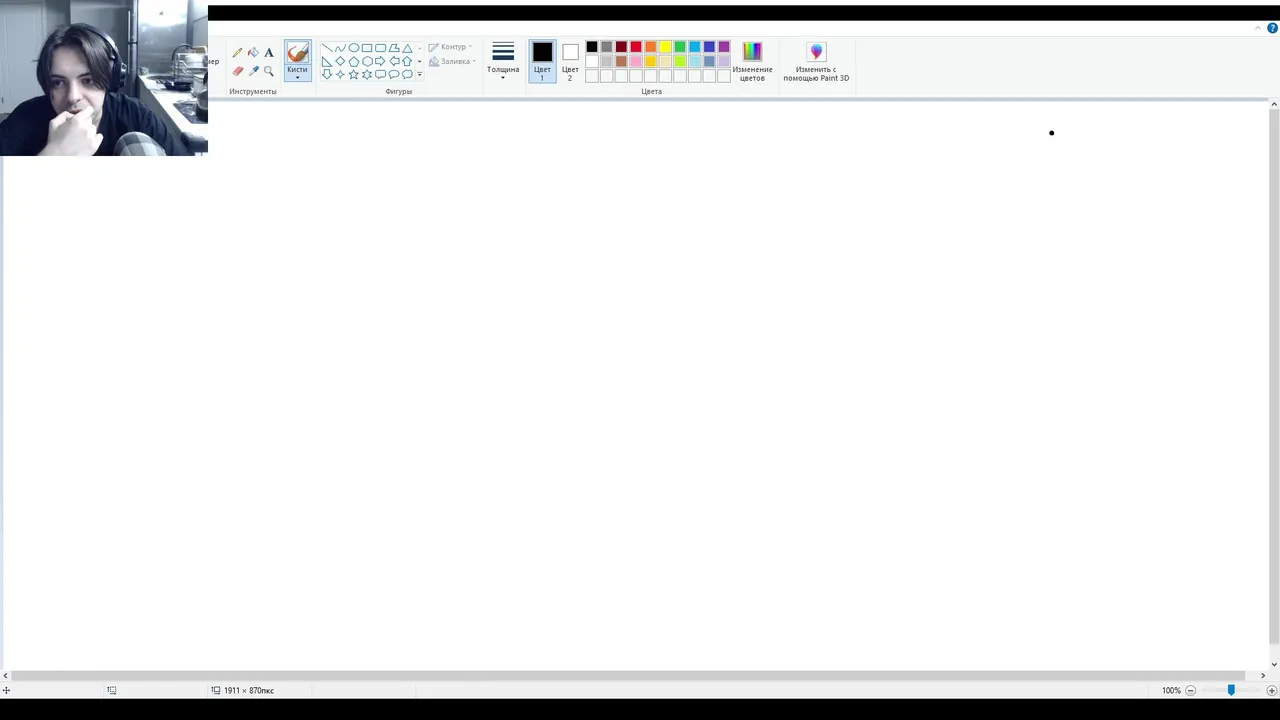Choose the Left arrow shape
This screenshot has width=1280, height=720.
click(394, 61)
